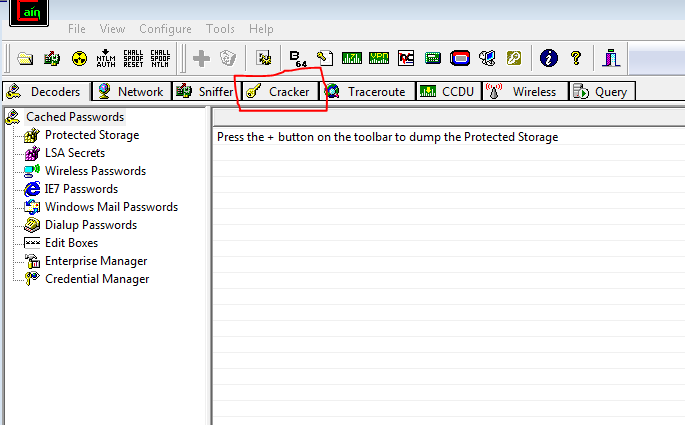Click the yellow question mark help icon
This screenshot has width=685, height=425.
pos(576,58)
